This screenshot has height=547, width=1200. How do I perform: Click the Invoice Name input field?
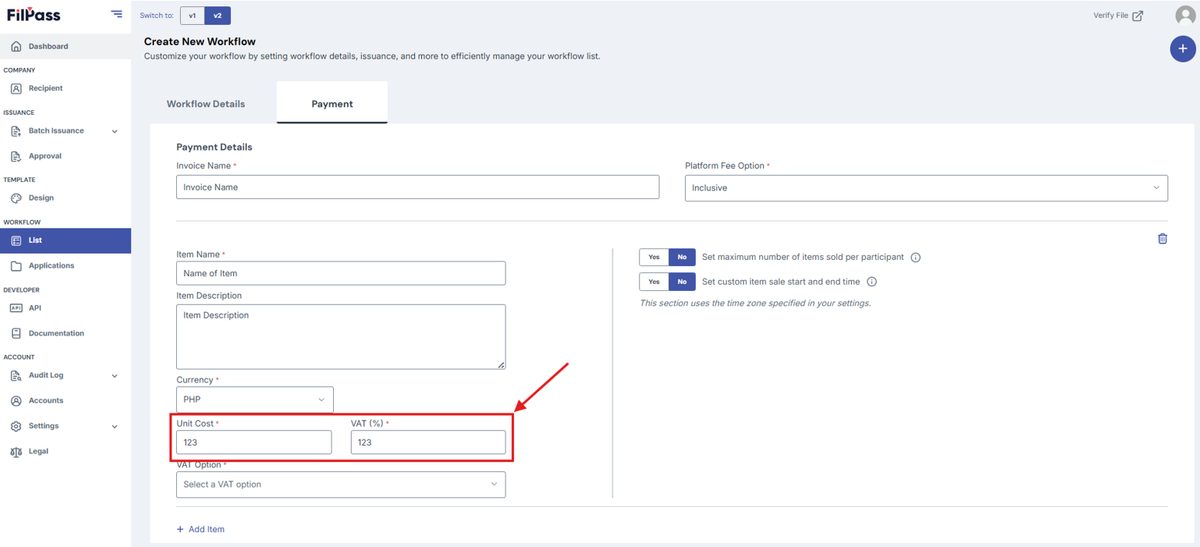point(418,187)
